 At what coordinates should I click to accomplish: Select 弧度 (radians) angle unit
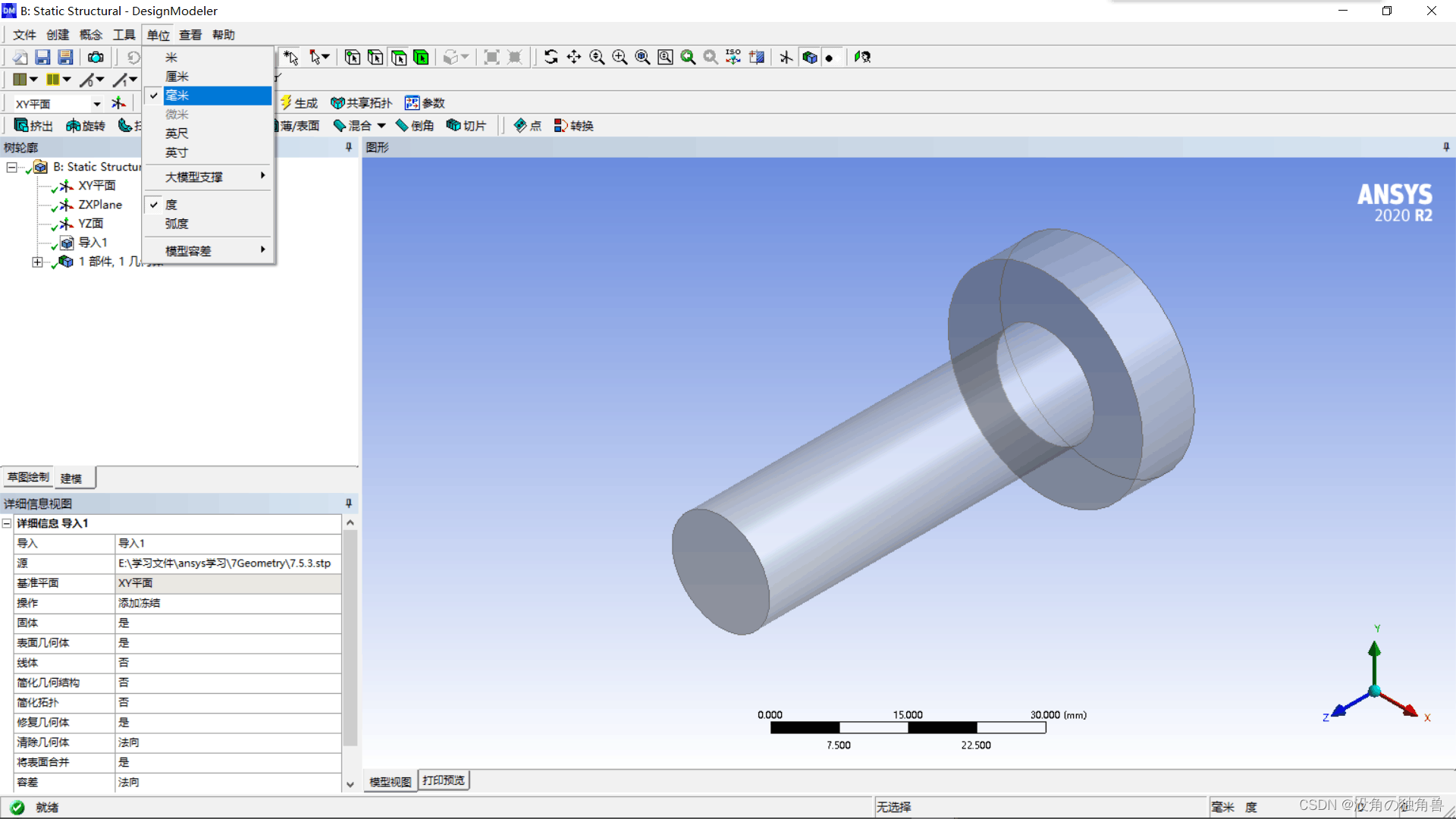tap(177, 224)
